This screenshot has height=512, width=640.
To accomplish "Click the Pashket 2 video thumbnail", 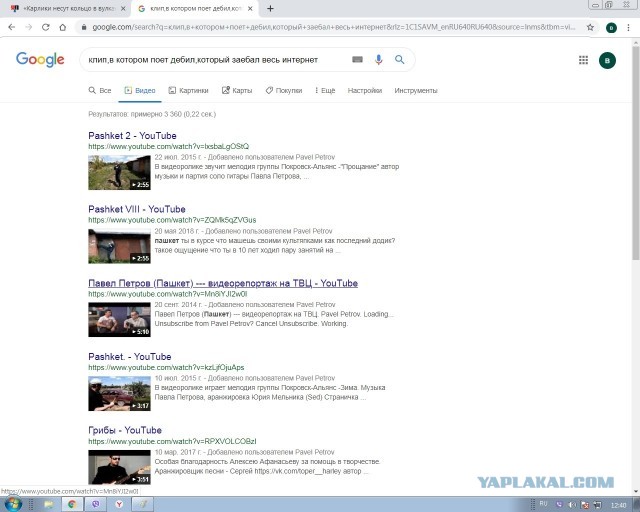I will click(119, 173).
